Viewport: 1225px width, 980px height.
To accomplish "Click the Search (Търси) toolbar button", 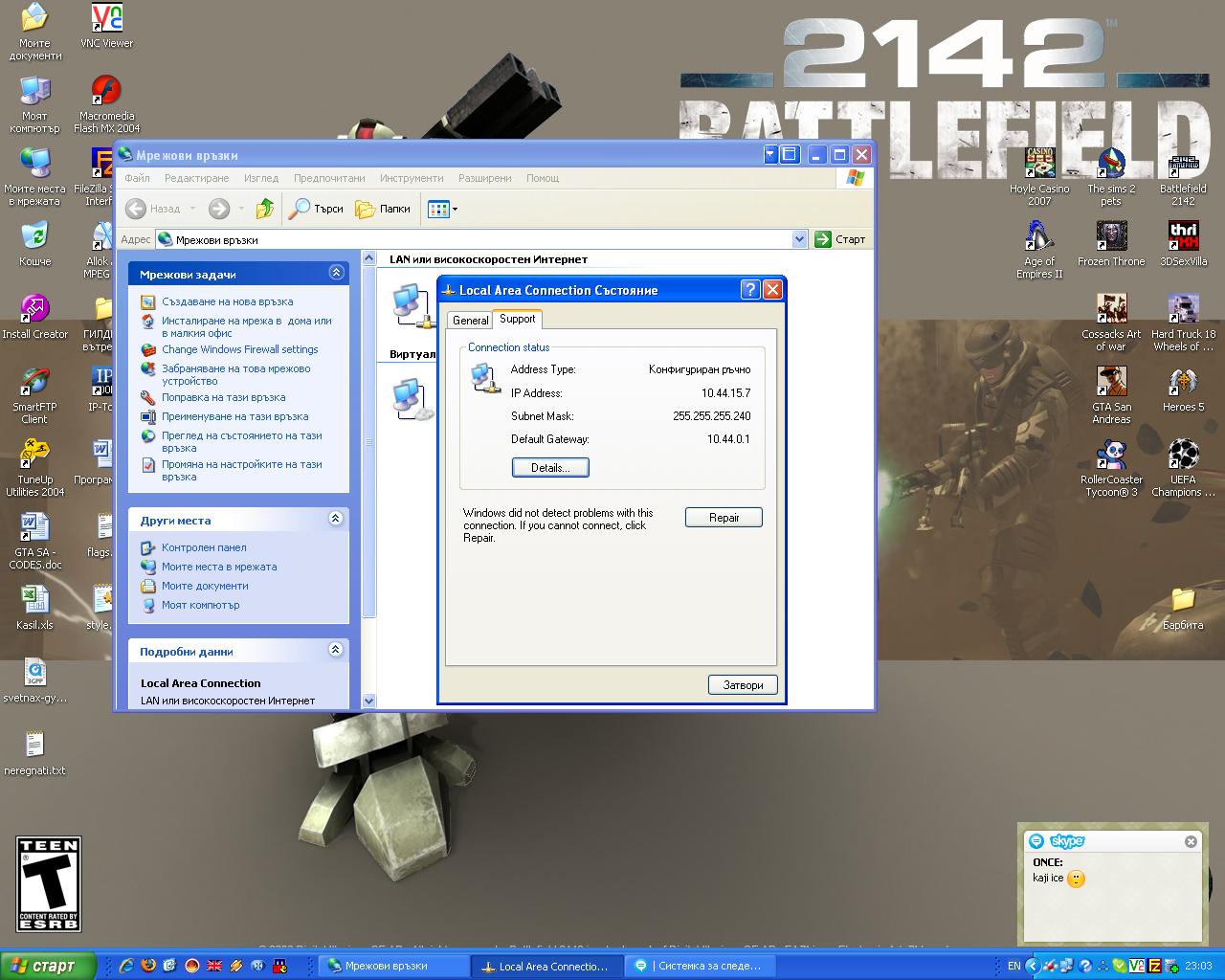I will pos(317,208).
